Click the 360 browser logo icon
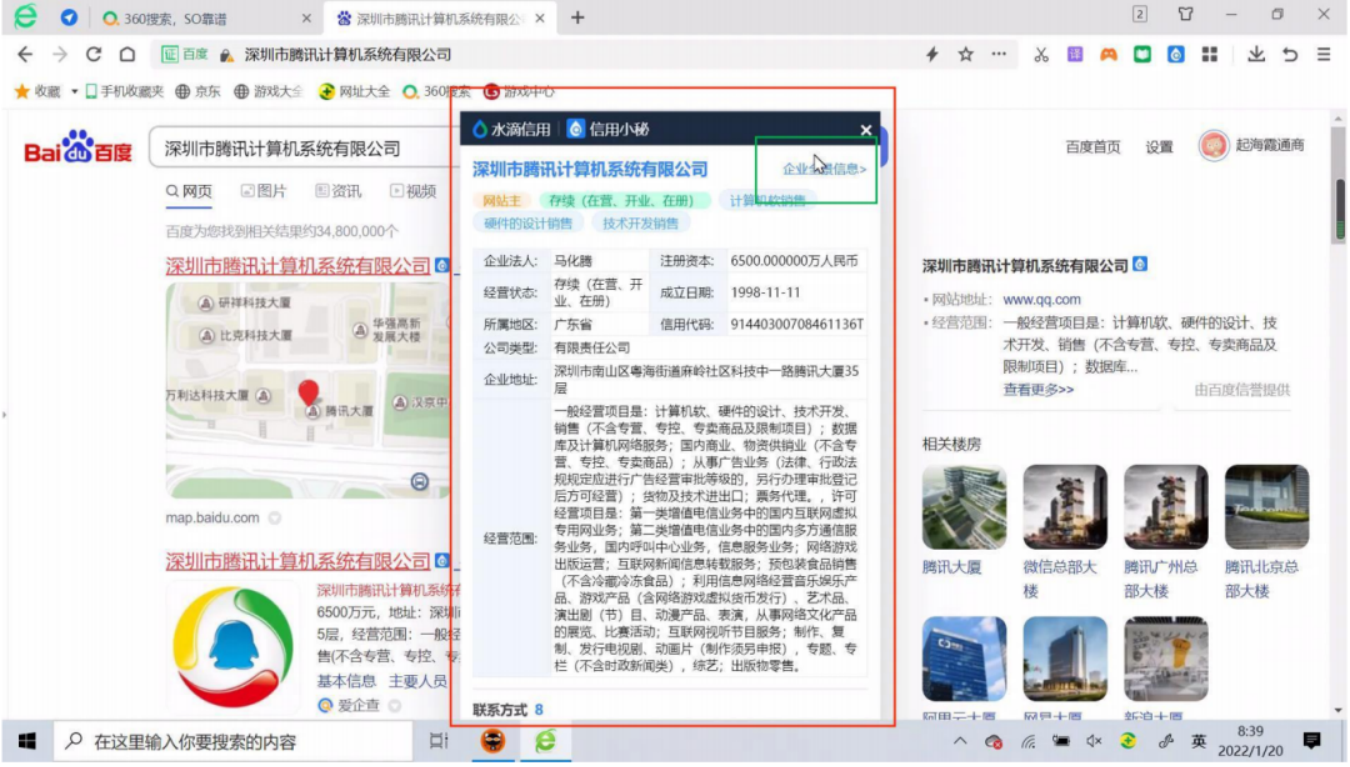Viewport: 1350px width, 767px height. 25,17
